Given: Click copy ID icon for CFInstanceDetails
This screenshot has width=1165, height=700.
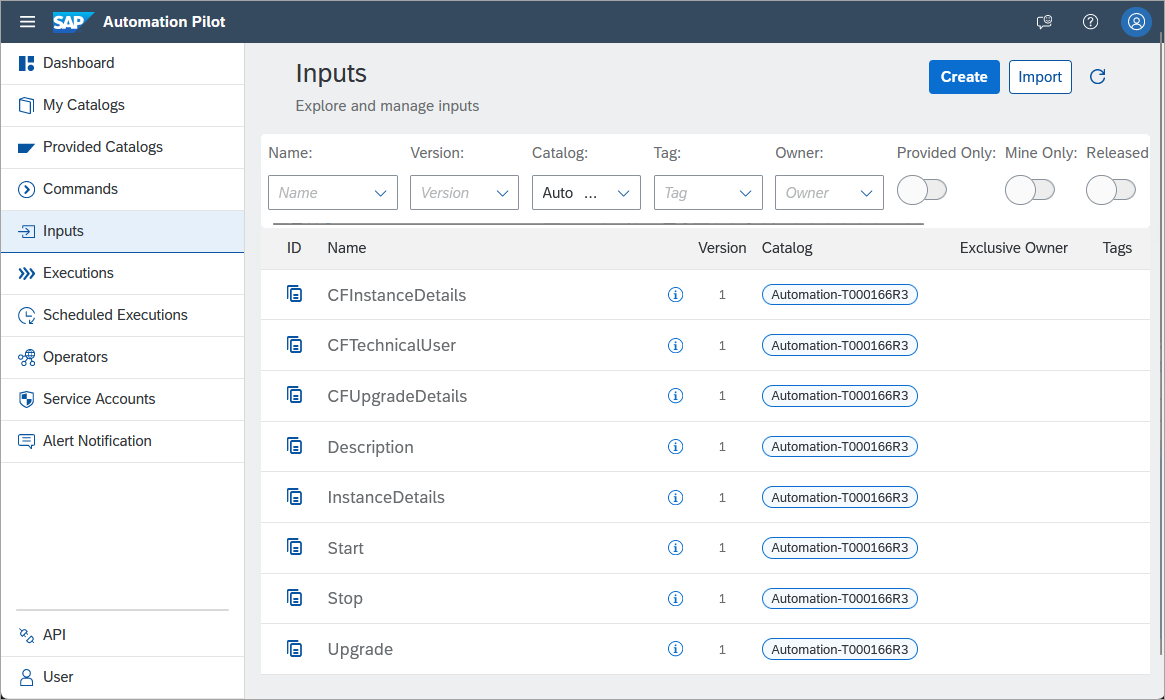Looking at the screenshot, I should click(294, 294).
